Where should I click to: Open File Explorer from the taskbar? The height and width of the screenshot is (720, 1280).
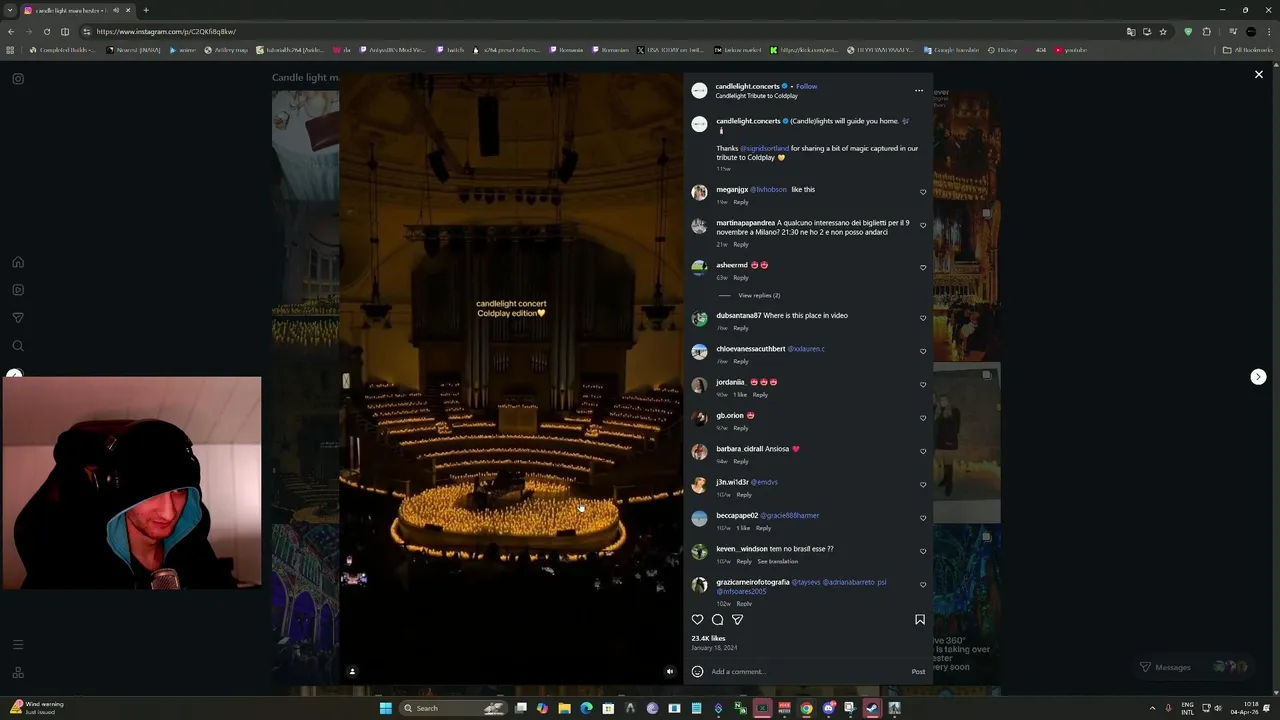564,708
